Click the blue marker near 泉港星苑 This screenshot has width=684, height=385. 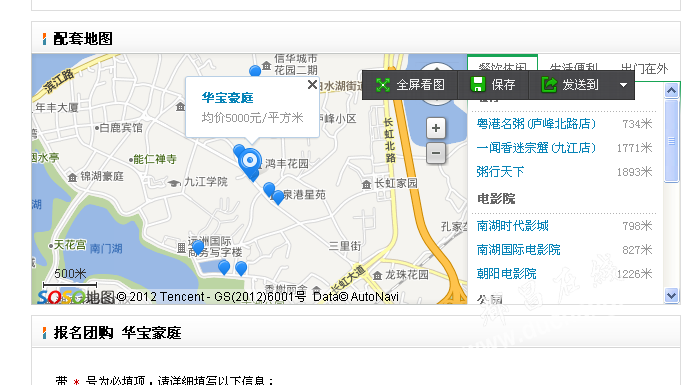point(278,197)
